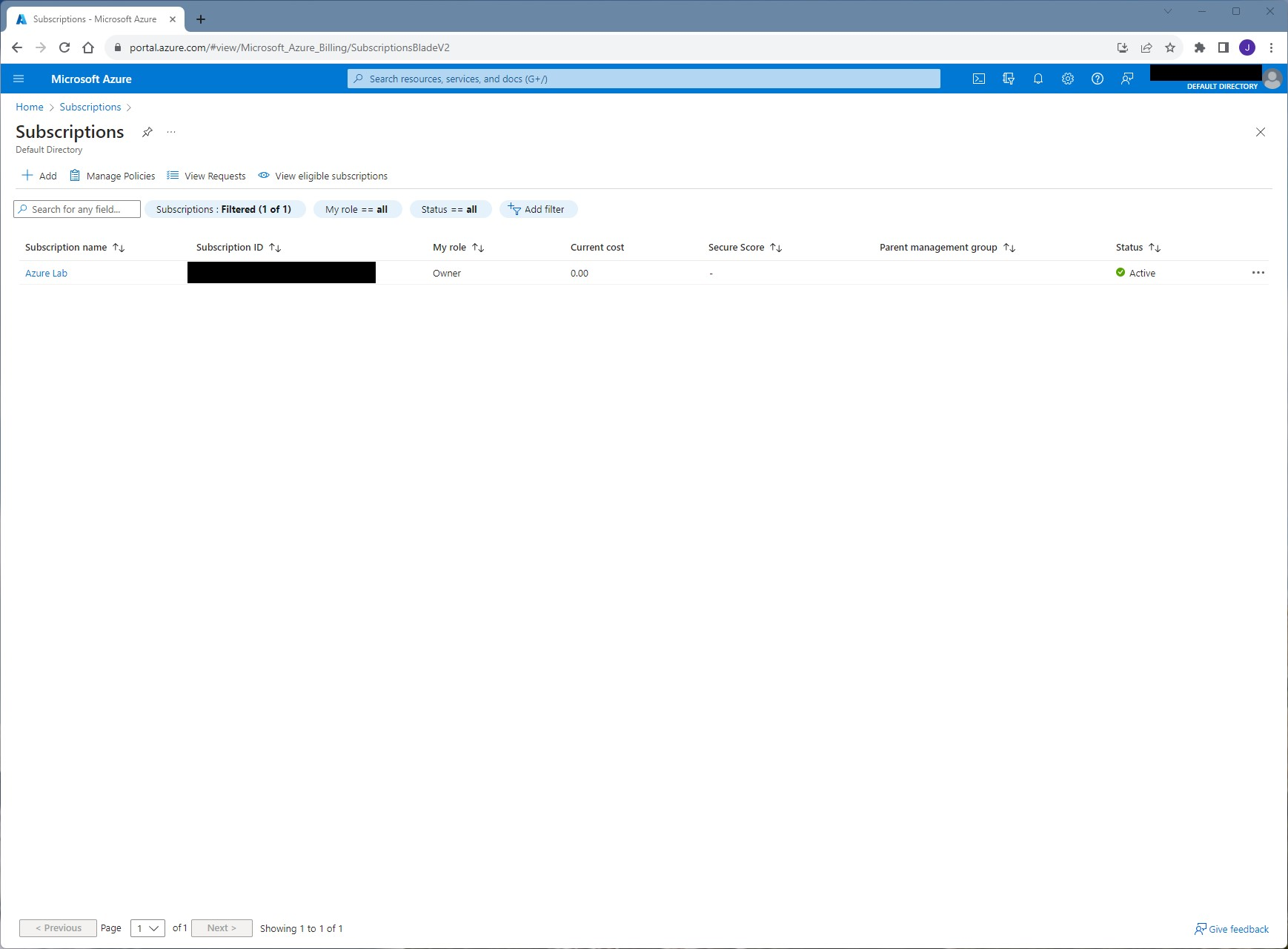Click Add subscription button
Image resolution: width=1288 pixels, height=949 pixels.
(39, 176)
